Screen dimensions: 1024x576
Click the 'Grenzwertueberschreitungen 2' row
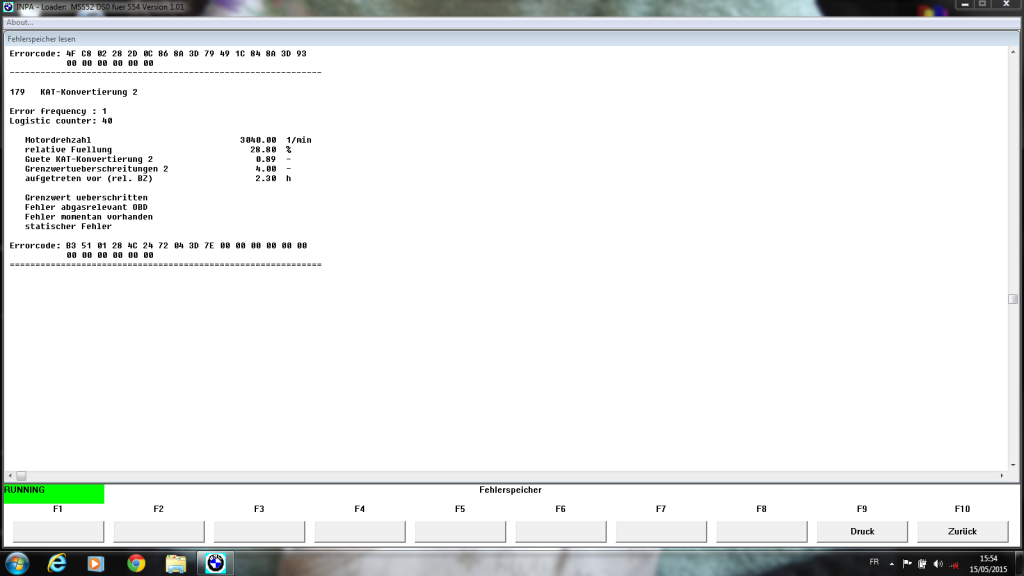click(158, 168)
